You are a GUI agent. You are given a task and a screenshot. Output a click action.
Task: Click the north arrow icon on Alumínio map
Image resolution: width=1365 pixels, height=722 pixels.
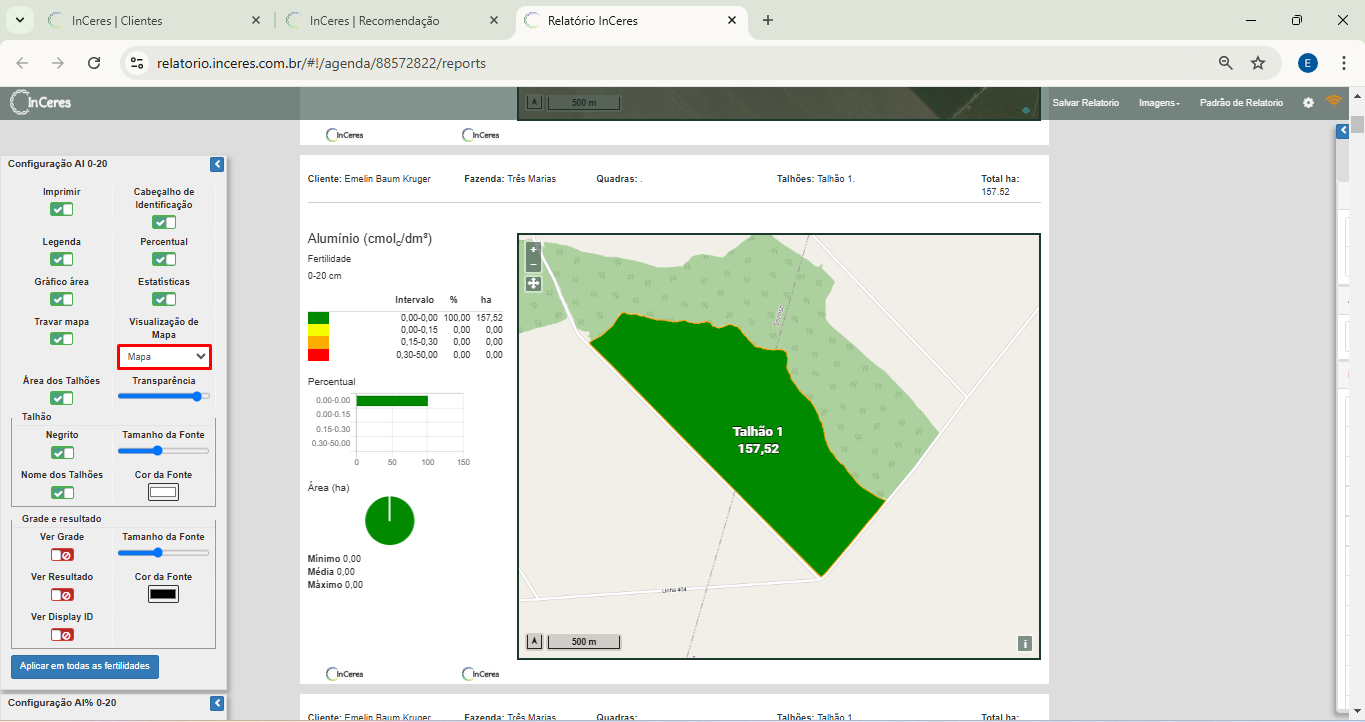click(x=534, y=641)
